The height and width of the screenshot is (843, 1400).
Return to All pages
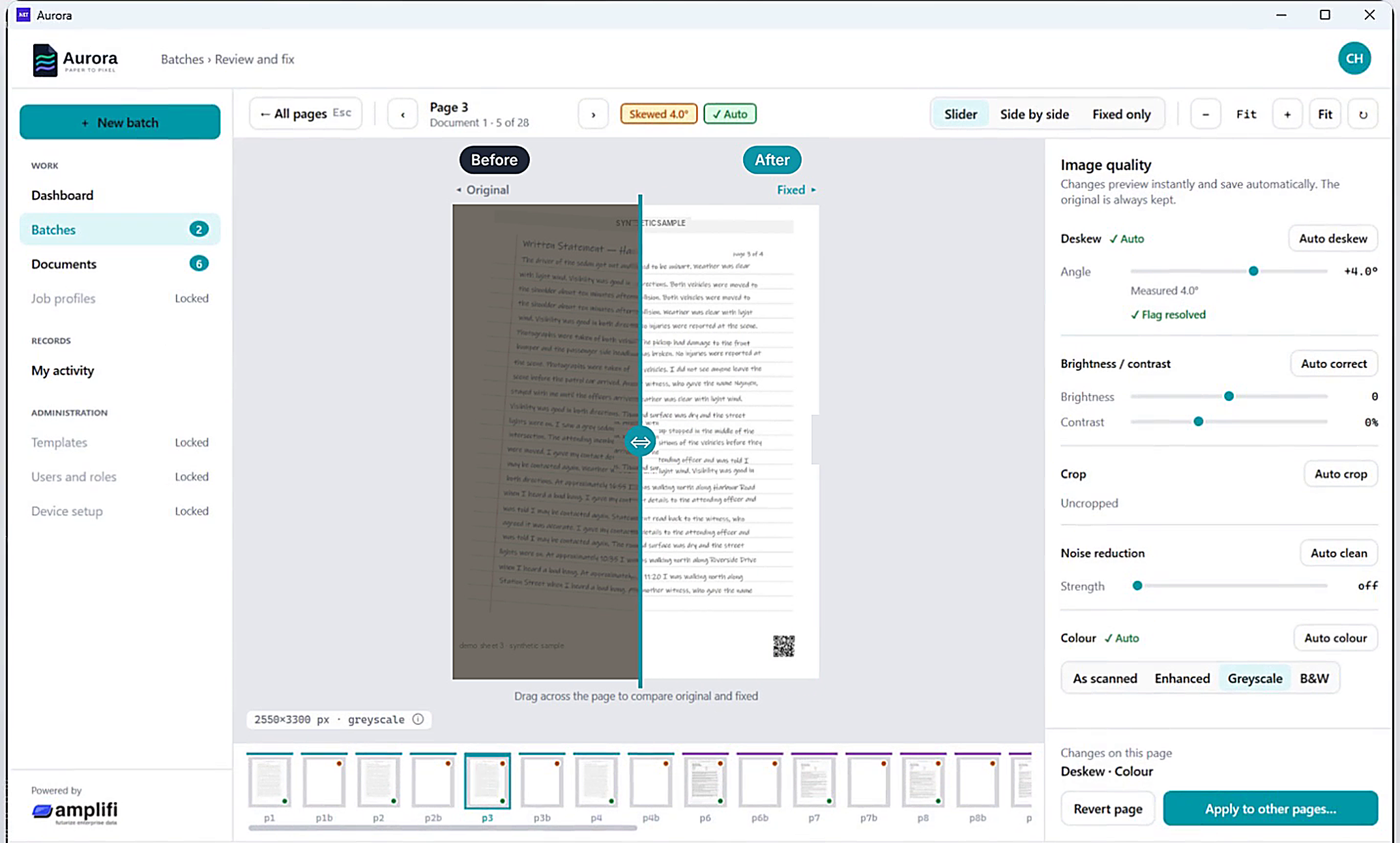coord(306,115)
